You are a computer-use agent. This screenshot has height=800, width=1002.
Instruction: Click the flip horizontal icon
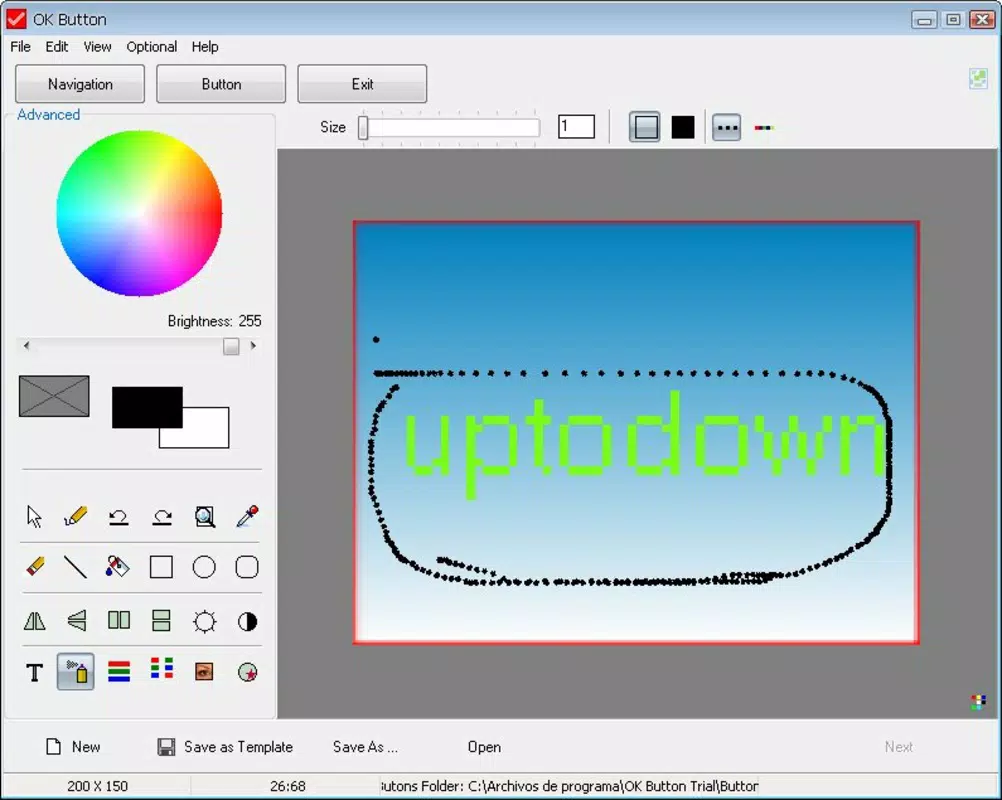(35, 620)
